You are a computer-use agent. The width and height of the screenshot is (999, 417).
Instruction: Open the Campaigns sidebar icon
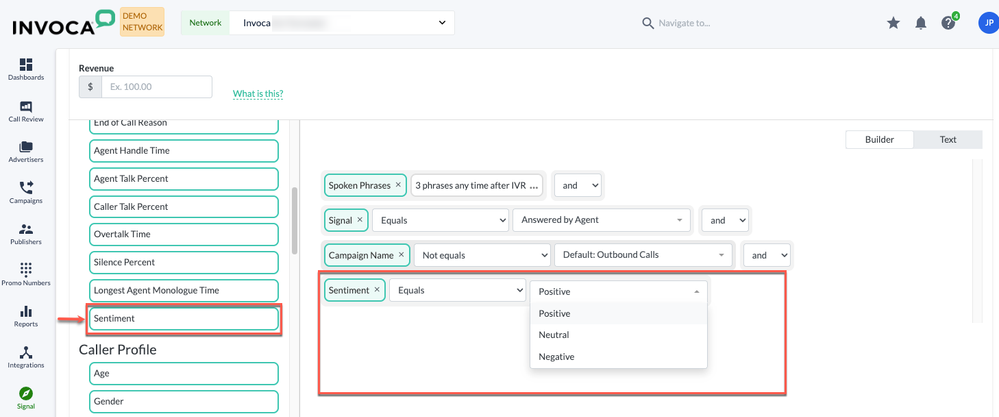tap(26, 193)
